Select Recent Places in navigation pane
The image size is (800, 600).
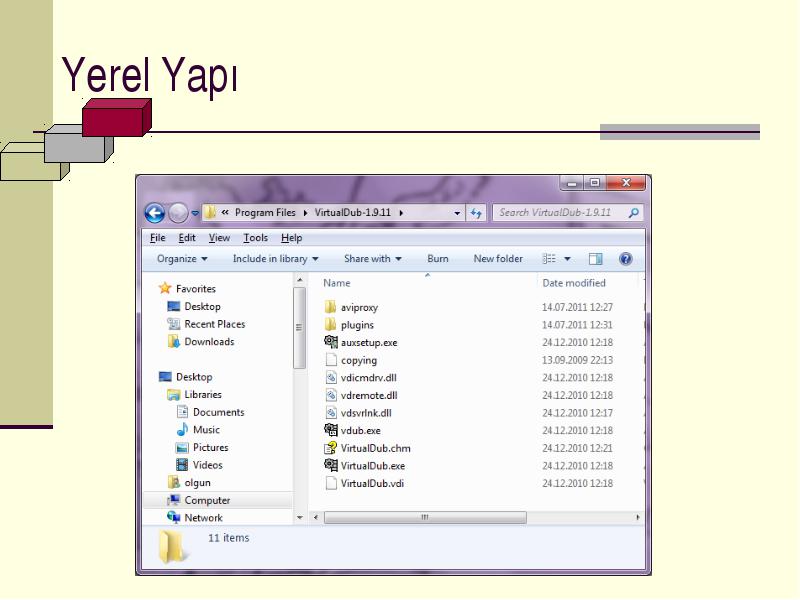click(x=206, y=324)
